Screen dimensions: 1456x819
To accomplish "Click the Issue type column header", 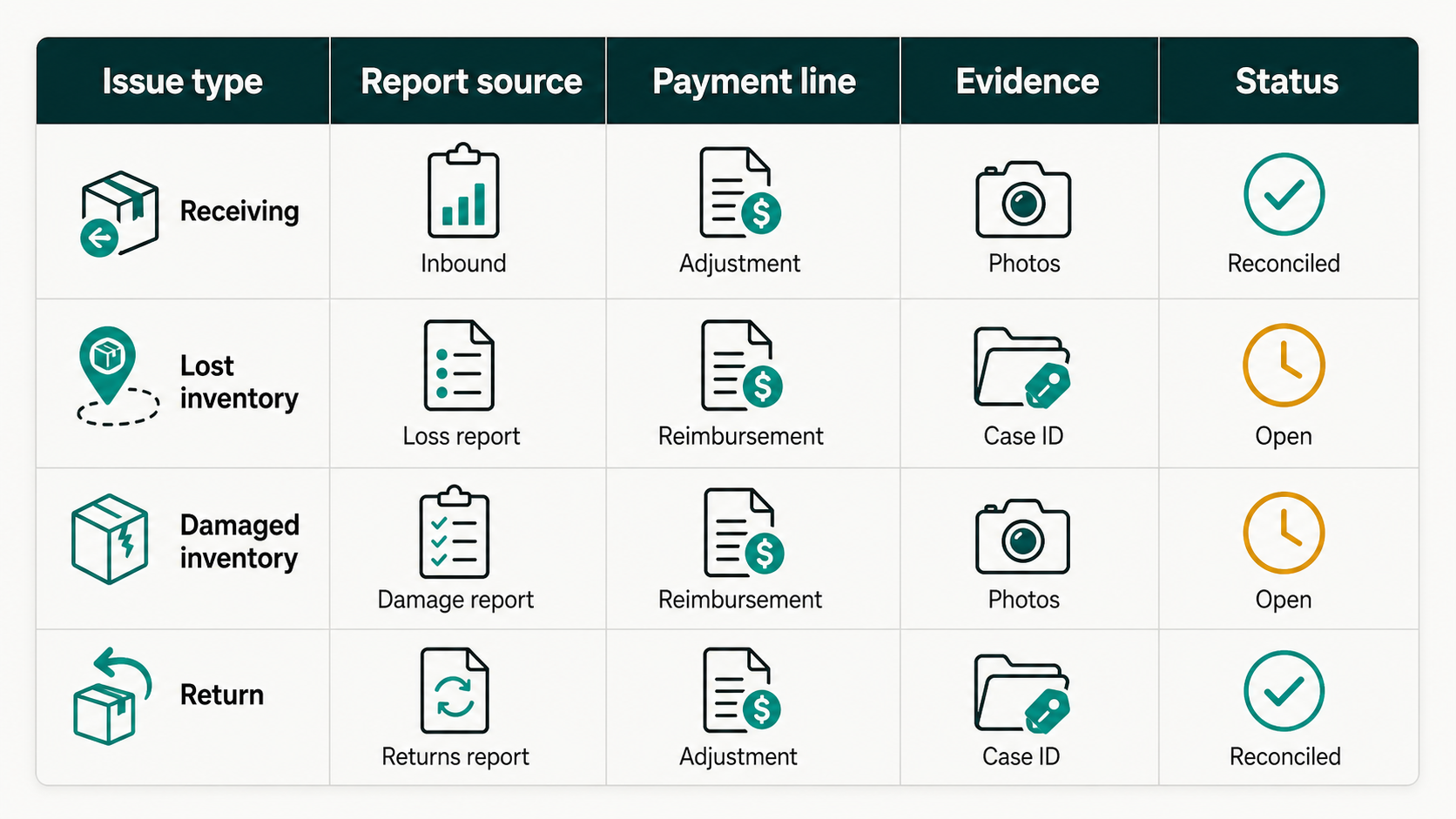I will (x=182, y=82).
